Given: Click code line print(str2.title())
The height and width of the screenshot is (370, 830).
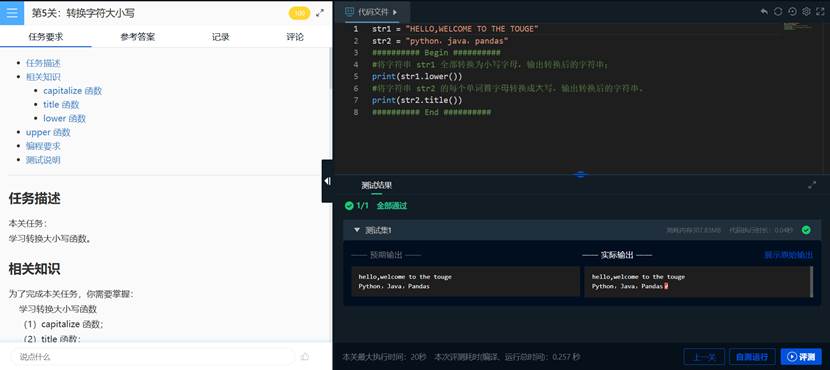Looking at the screenshot, I should (x=417, y=100).
